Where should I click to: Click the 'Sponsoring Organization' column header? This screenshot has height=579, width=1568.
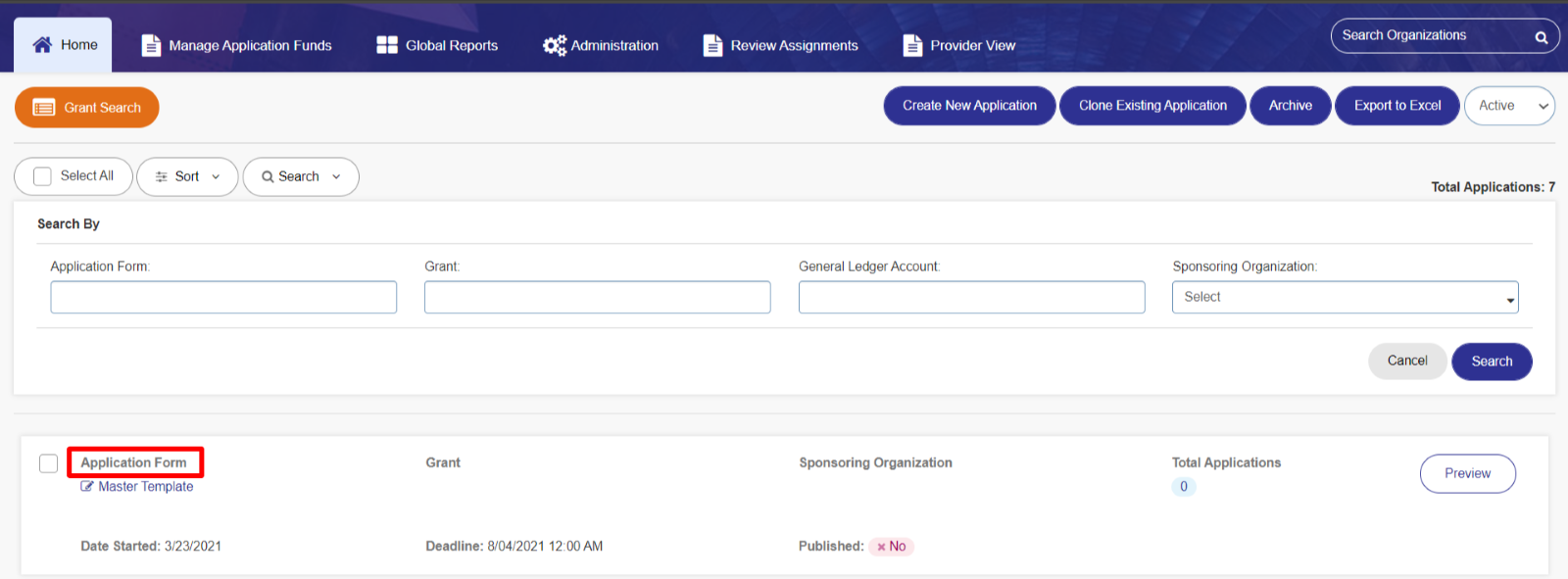click(x=875, y=463)
